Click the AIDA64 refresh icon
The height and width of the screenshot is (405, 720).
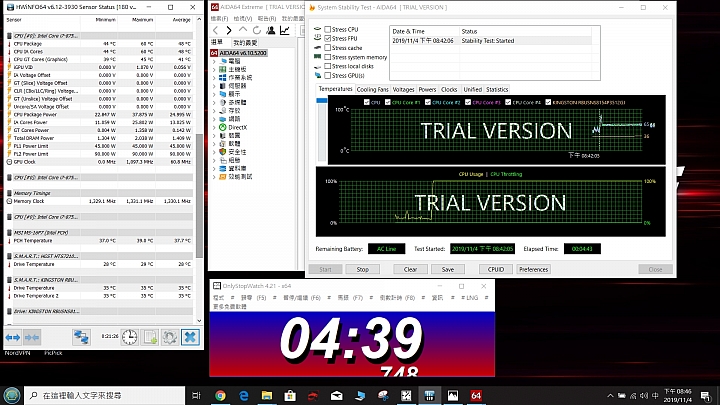pyautogui.click(x=257, y=30)
